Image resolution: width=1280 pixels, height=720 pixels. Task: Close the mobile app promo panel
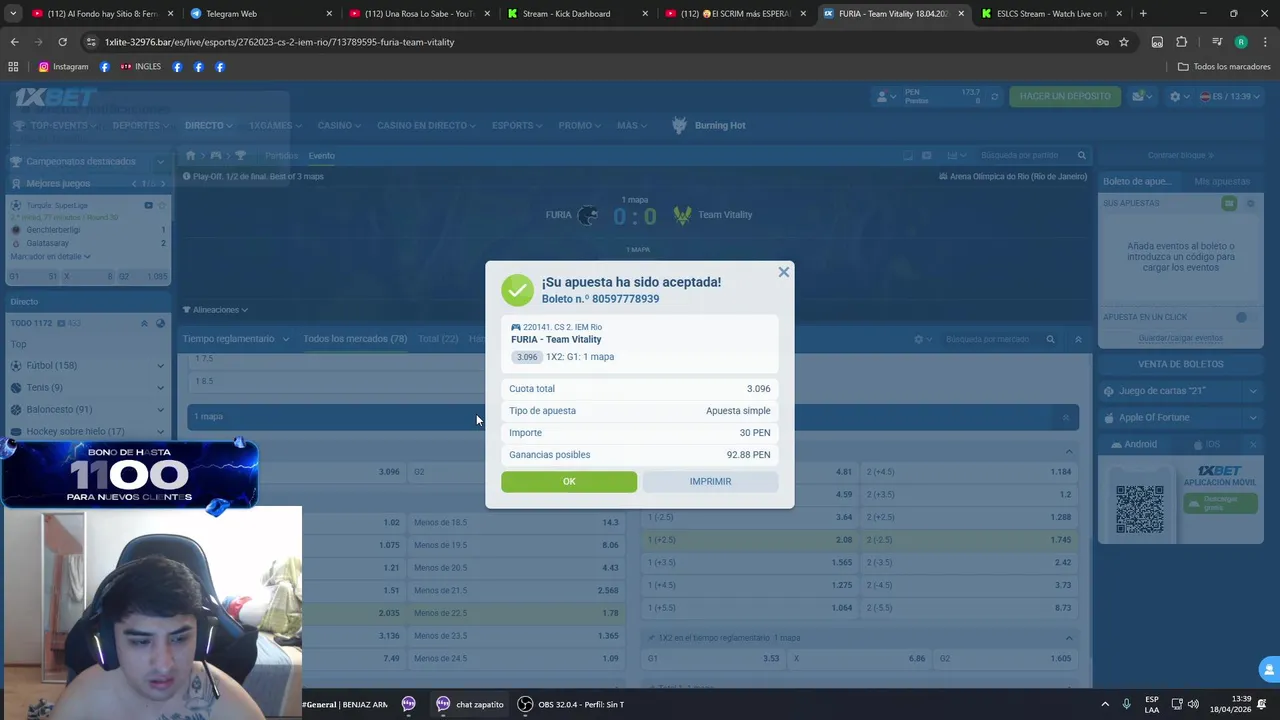[x=1253, y=444]
